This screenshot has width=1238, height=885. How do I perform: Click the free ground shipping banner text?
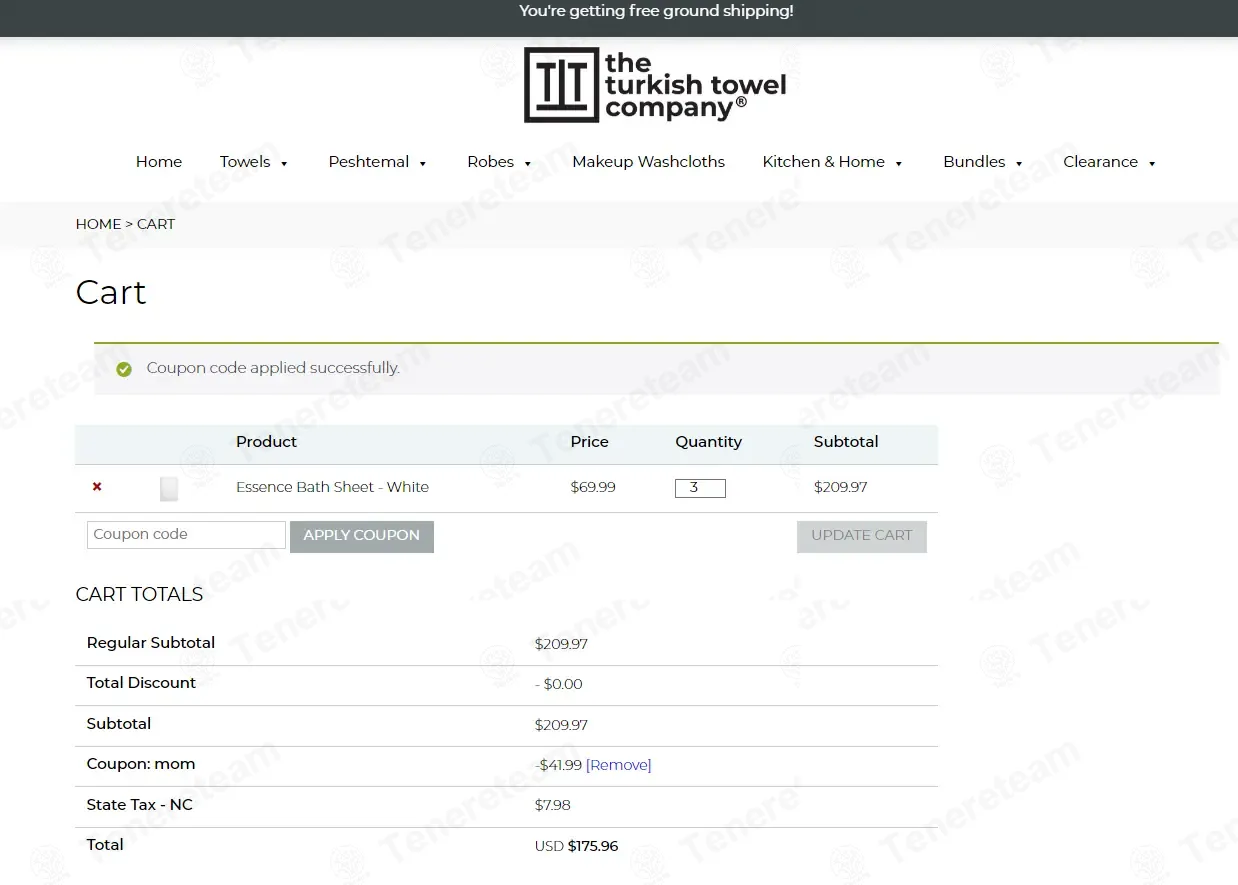(x=656, y=12)
